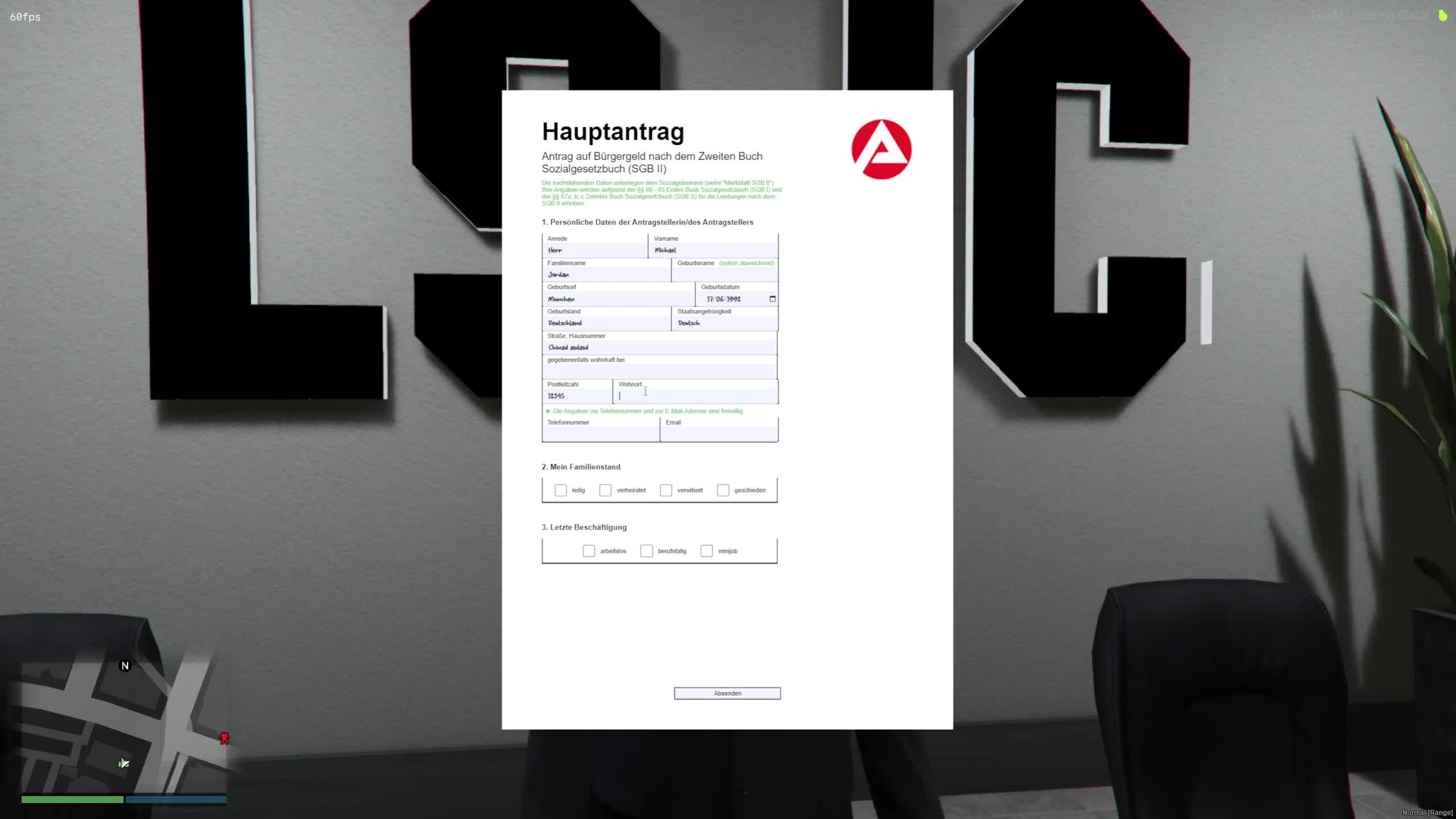Screen dimensions: 1456x819
Task: Check the verheiratet checkbox
Action: 605,490
